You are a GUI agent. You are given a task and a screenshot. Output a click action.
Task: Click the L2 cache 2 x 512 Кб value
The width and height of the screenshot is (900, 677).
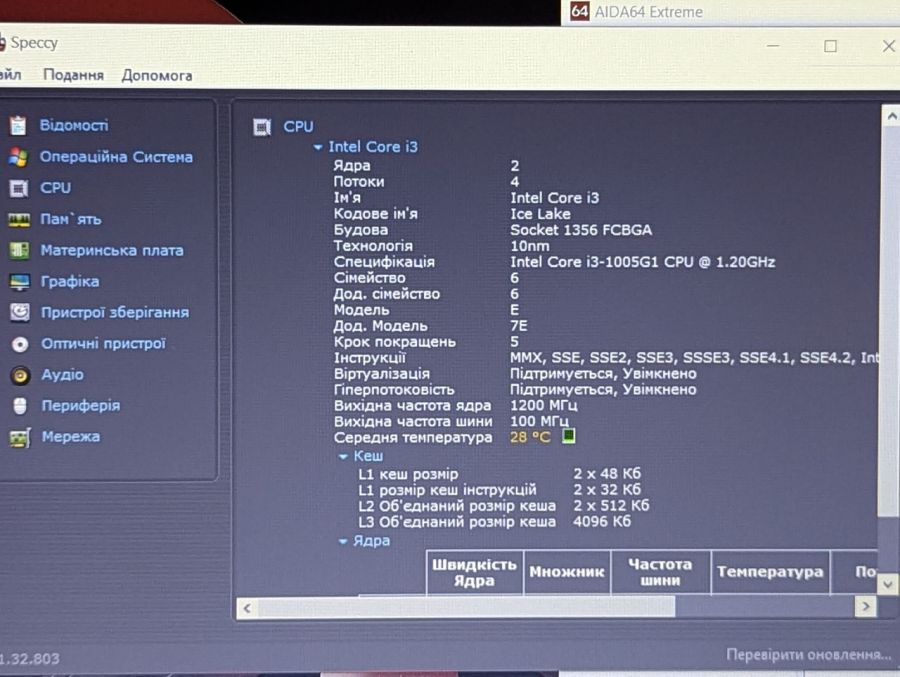tap(611, 505)
